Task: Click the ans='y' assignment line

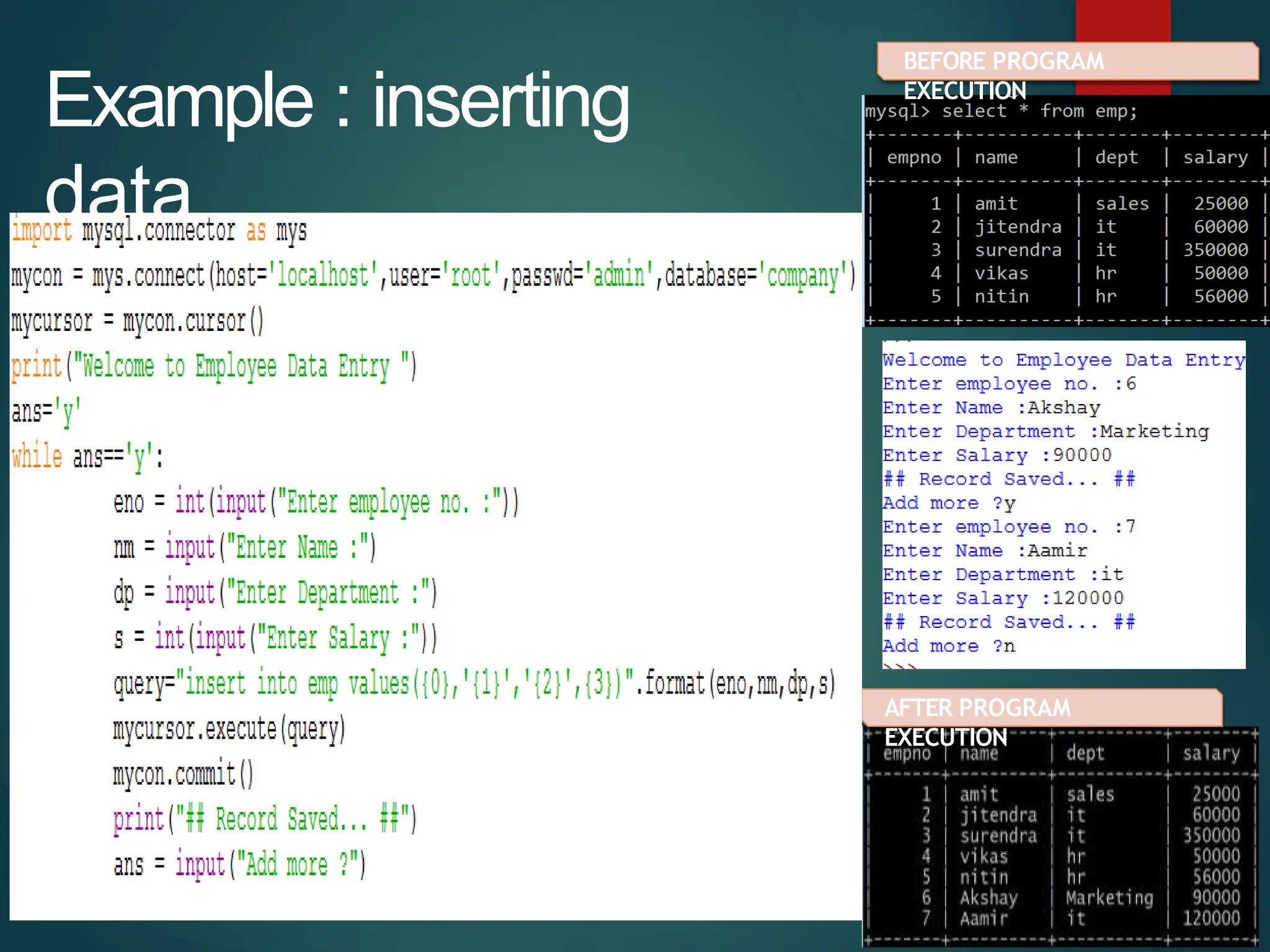Action: click(46, 412)
